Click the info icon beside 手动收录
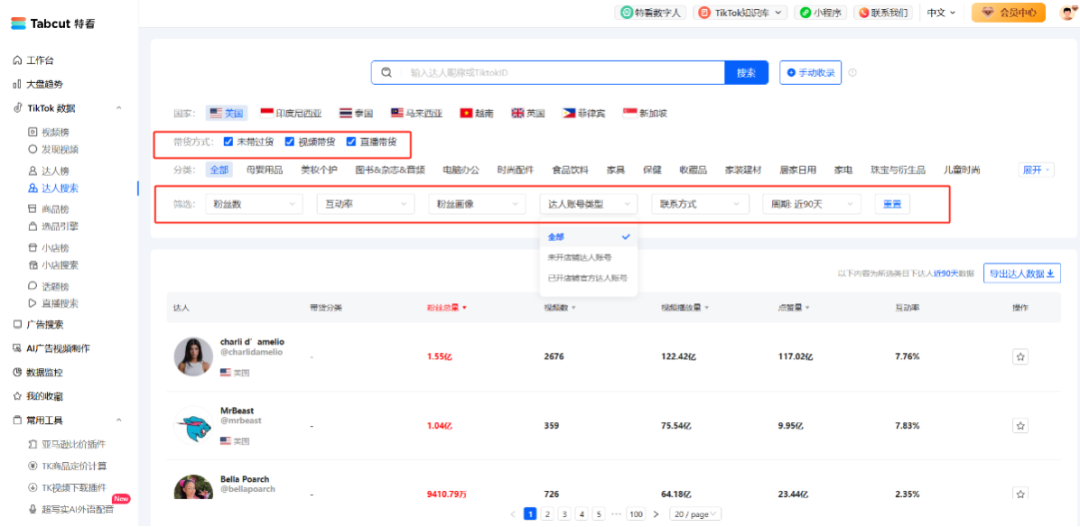 pos(853,73)
